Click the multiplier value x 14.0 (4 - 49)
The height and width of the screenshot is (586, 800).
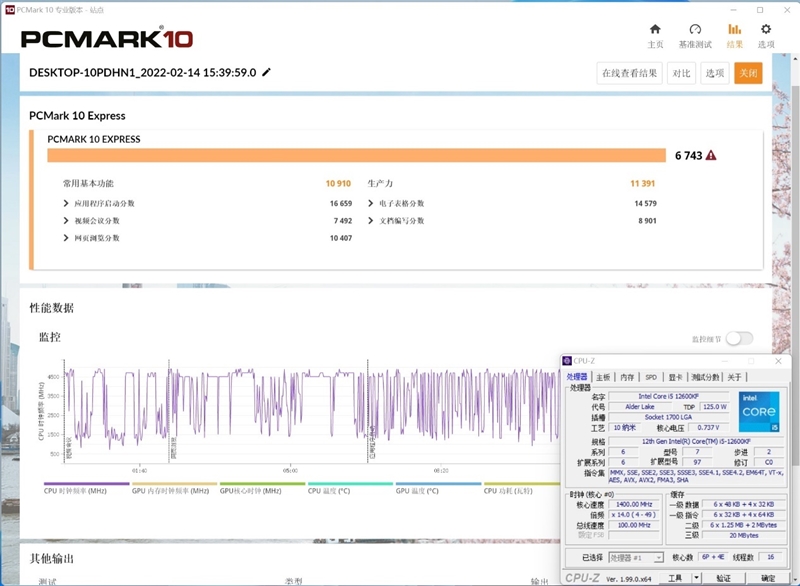coord(634,515)
